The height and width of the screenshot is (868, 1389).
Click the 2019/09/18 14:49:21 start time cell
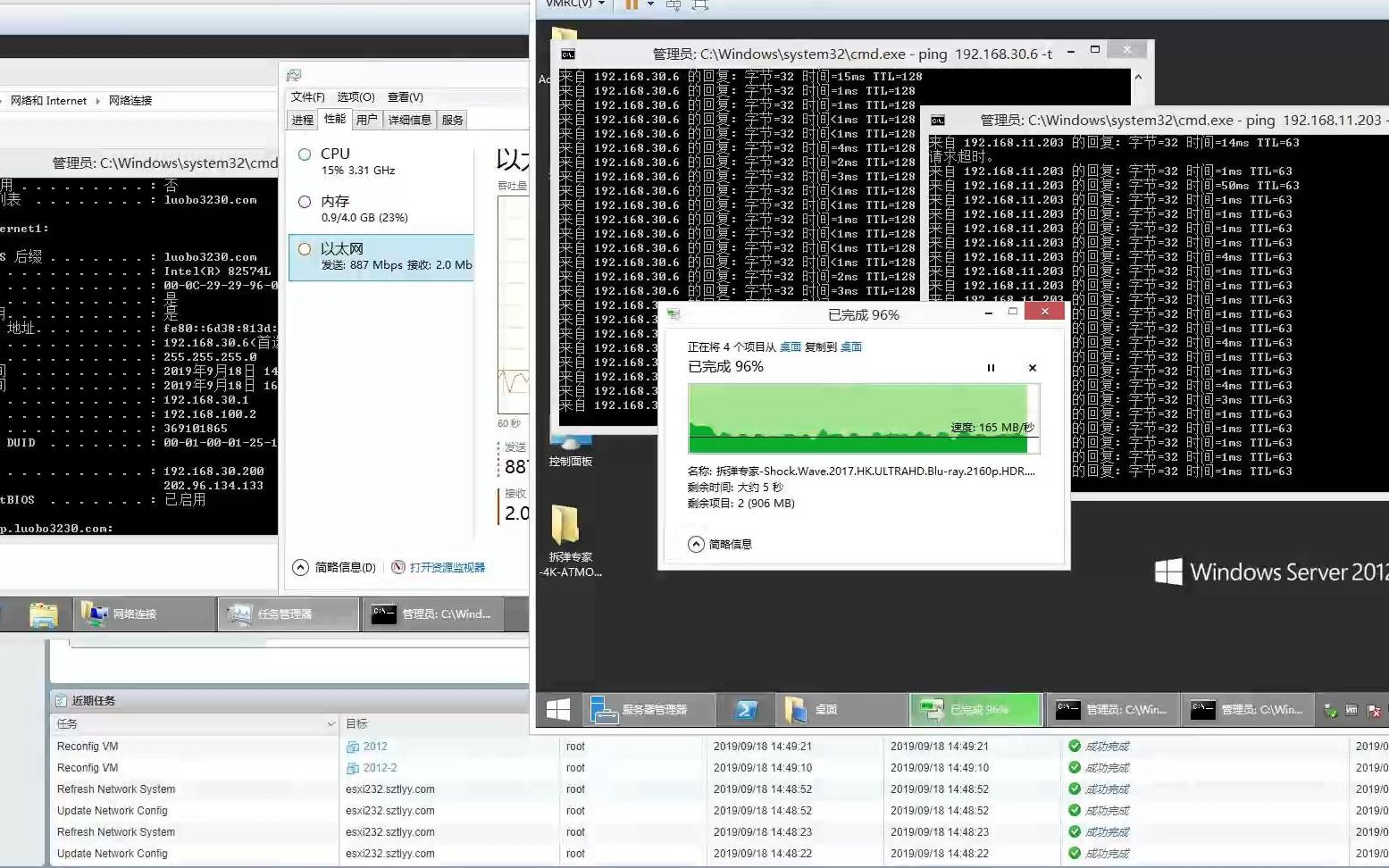click(x=763, y=747)
